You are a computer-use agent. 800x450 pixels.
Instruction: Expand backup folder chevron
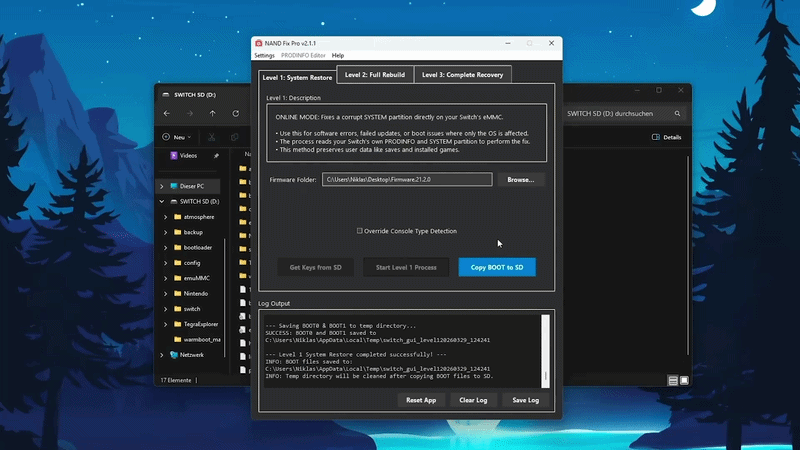pos(165,232)
